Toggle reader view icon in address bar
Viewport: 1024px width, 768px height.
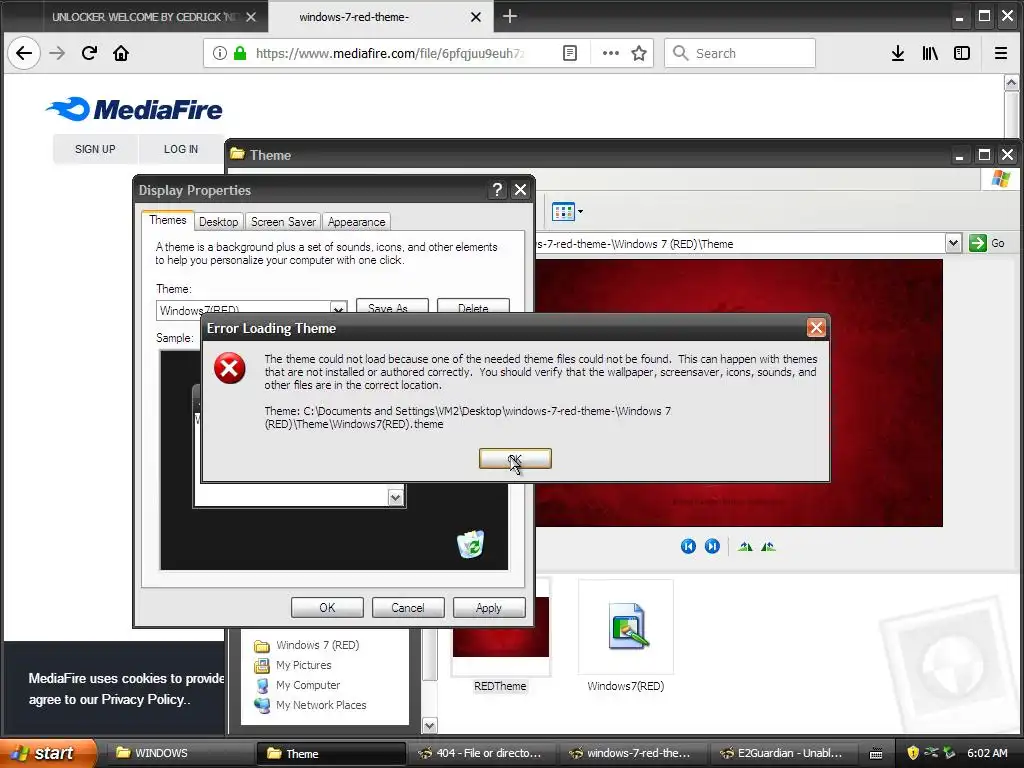tap(569, 53)
